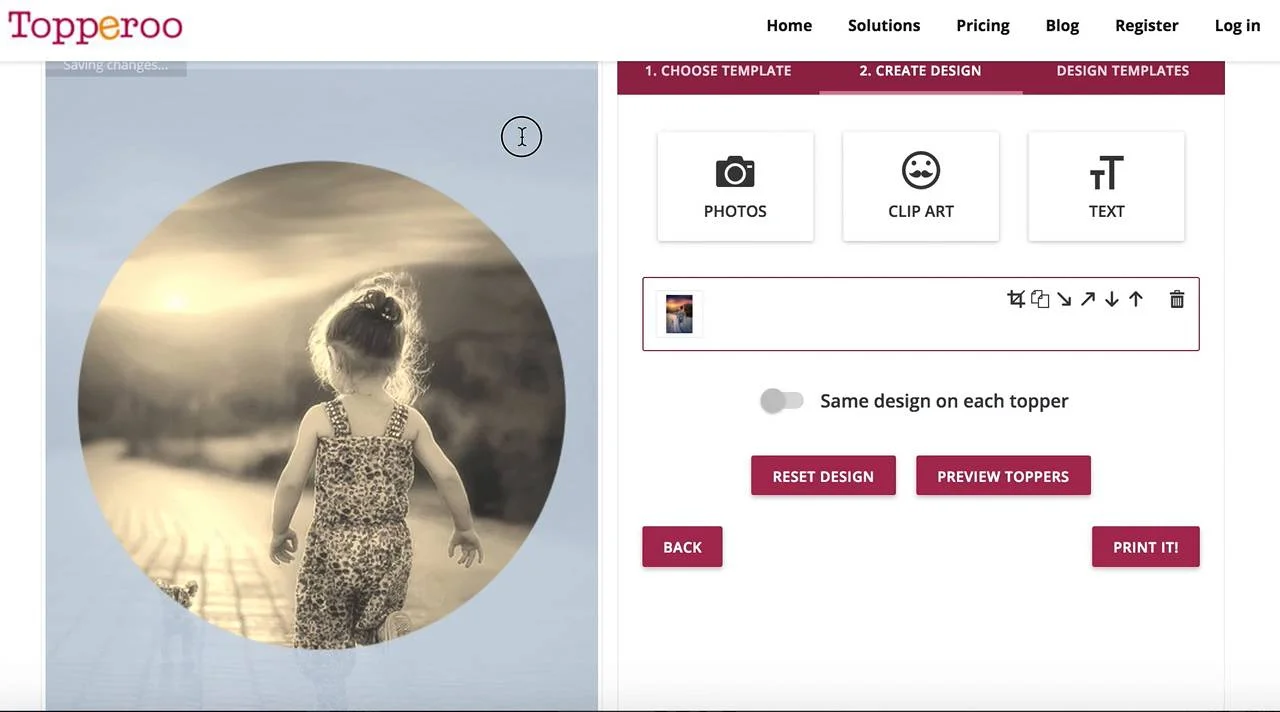Duplicate the photo layer with the copy icon

1040,299
